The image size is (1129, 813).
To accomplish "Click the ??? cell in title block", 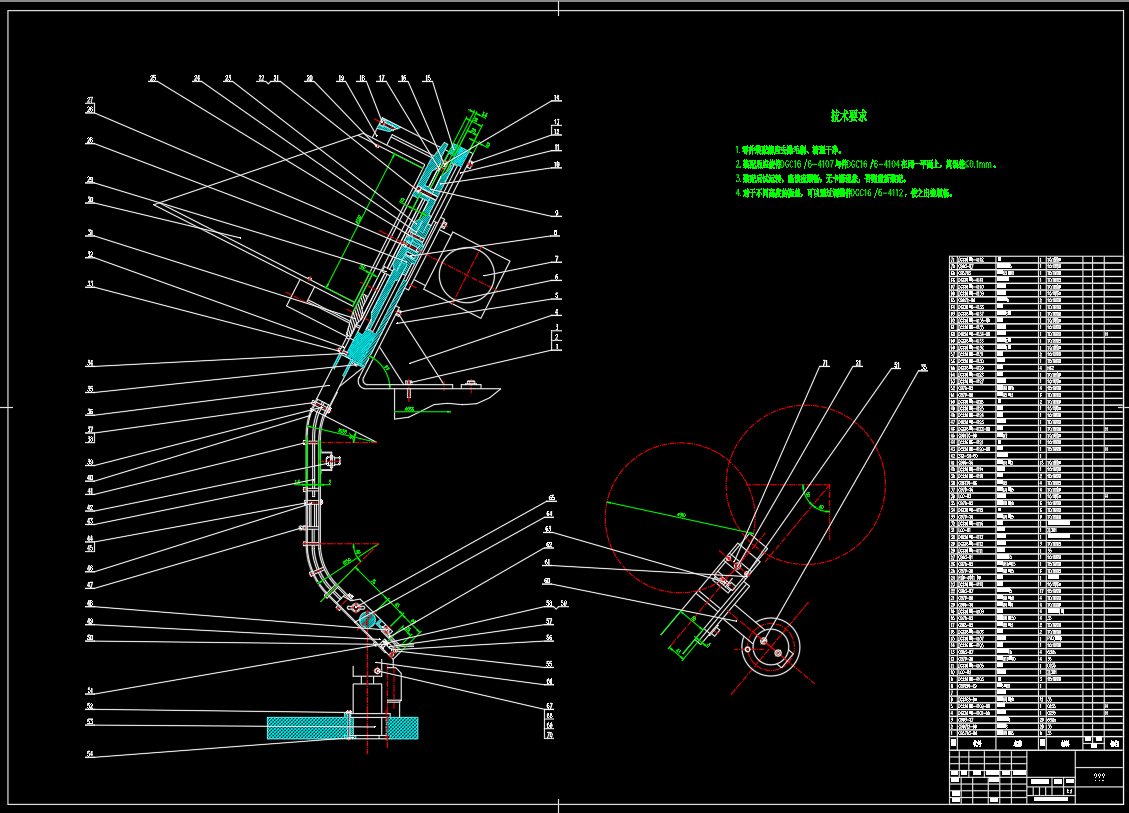I will (x=1099, y=776).
